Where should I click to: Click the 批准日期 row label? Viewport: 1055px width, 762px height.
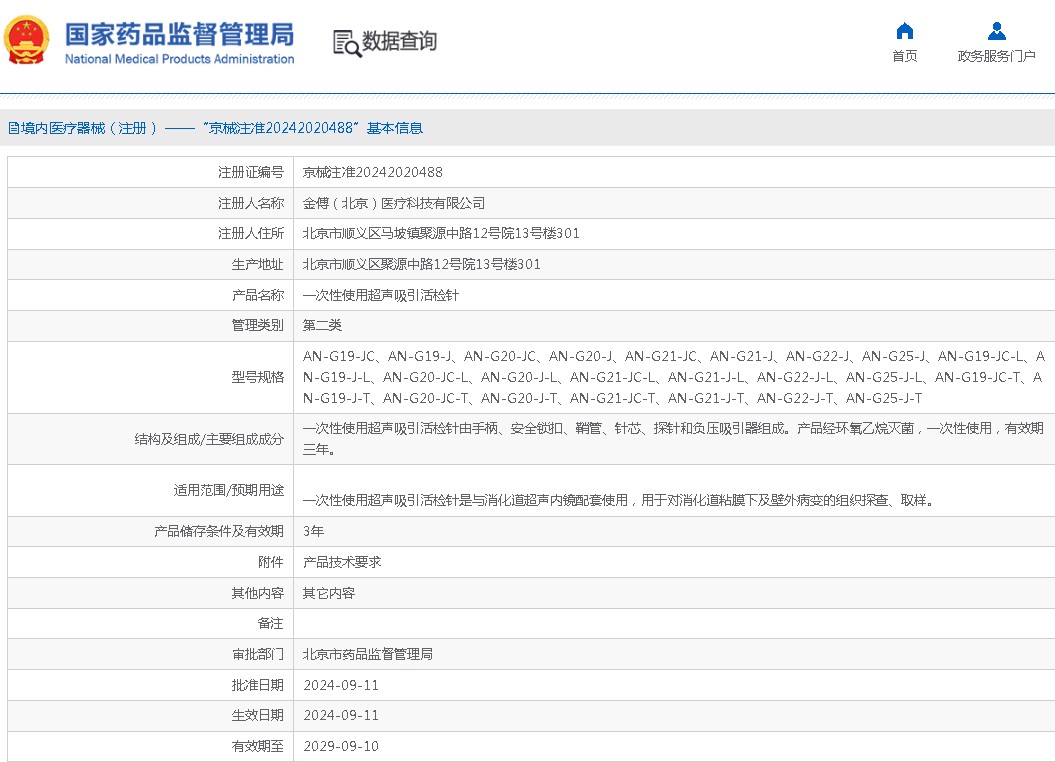258,685
